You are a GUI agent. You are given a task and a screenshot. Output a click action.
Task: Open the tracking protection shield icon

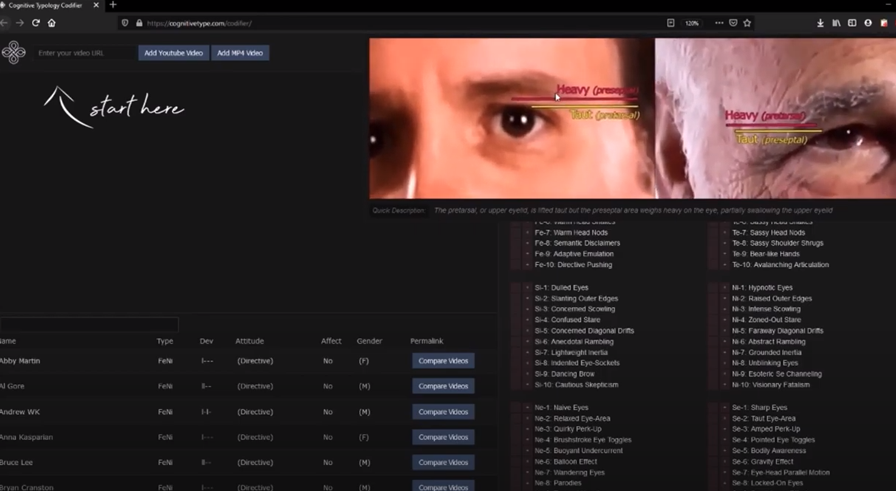click(125, 23)
